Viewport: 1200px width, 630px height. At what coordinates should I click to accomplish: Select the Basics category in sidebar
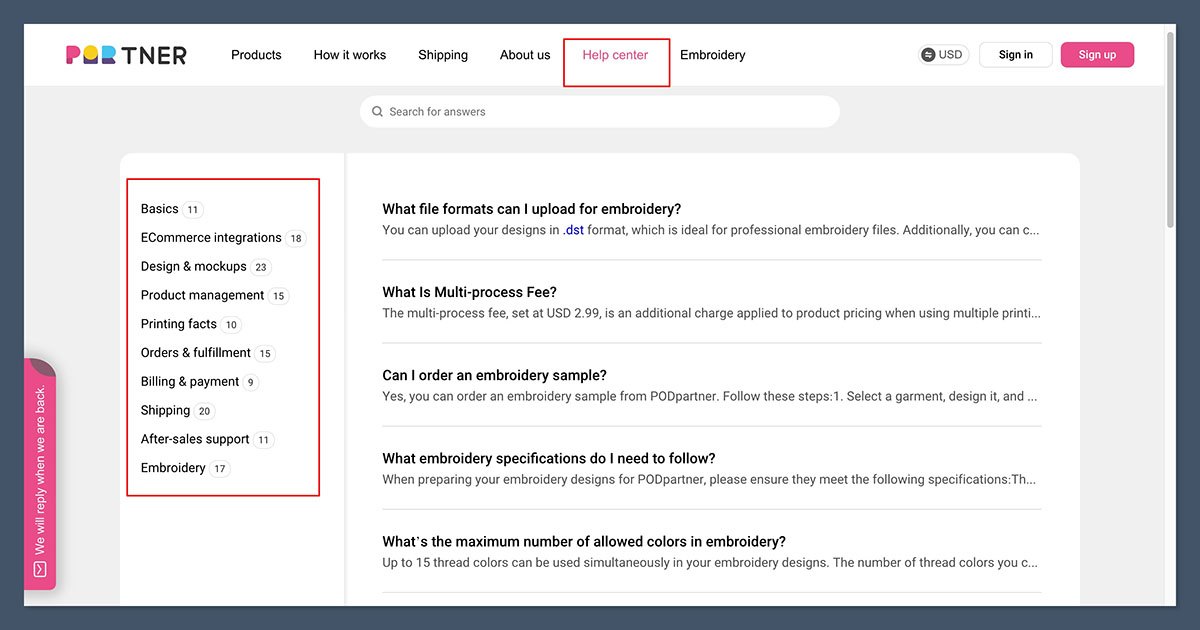[159, 208]
